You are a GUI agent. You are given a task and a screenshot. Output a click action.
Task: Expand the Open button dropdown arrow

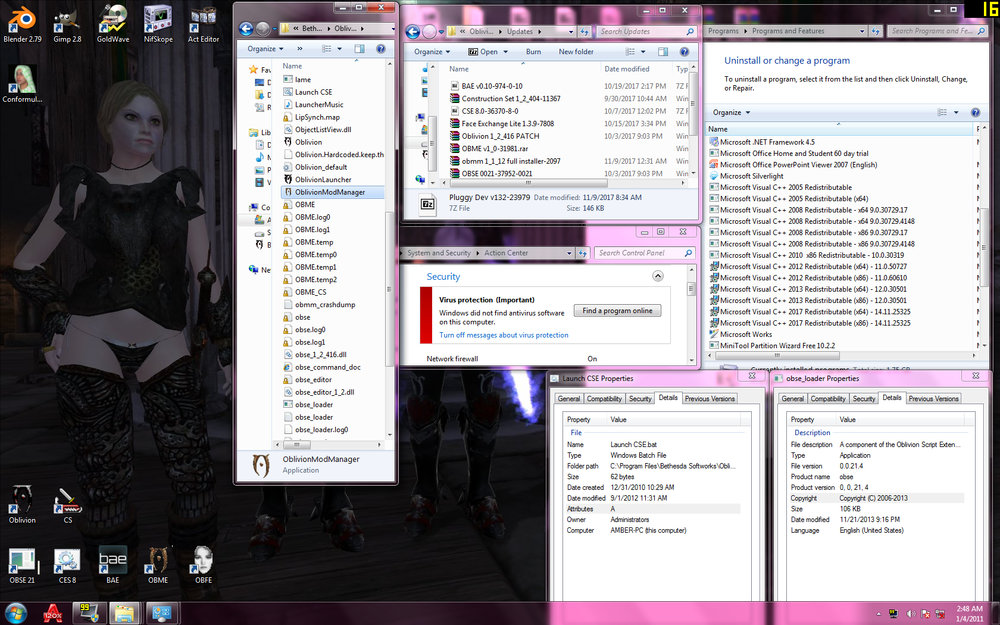coord(506,52)
